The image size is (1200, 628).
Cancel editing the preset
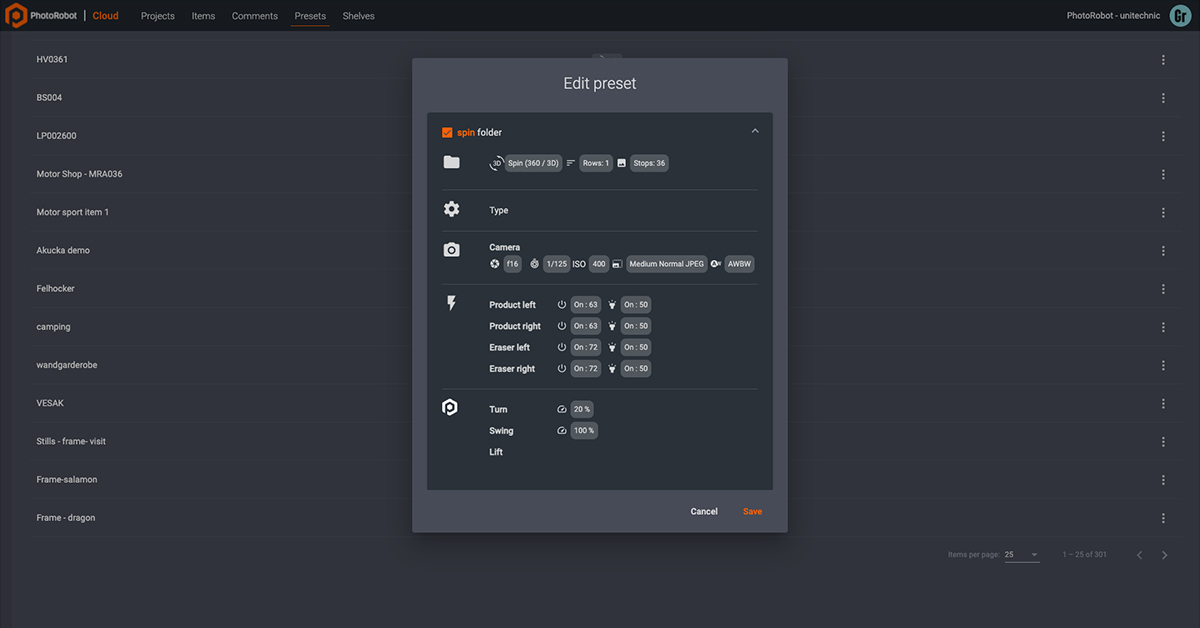pos(703,511)
